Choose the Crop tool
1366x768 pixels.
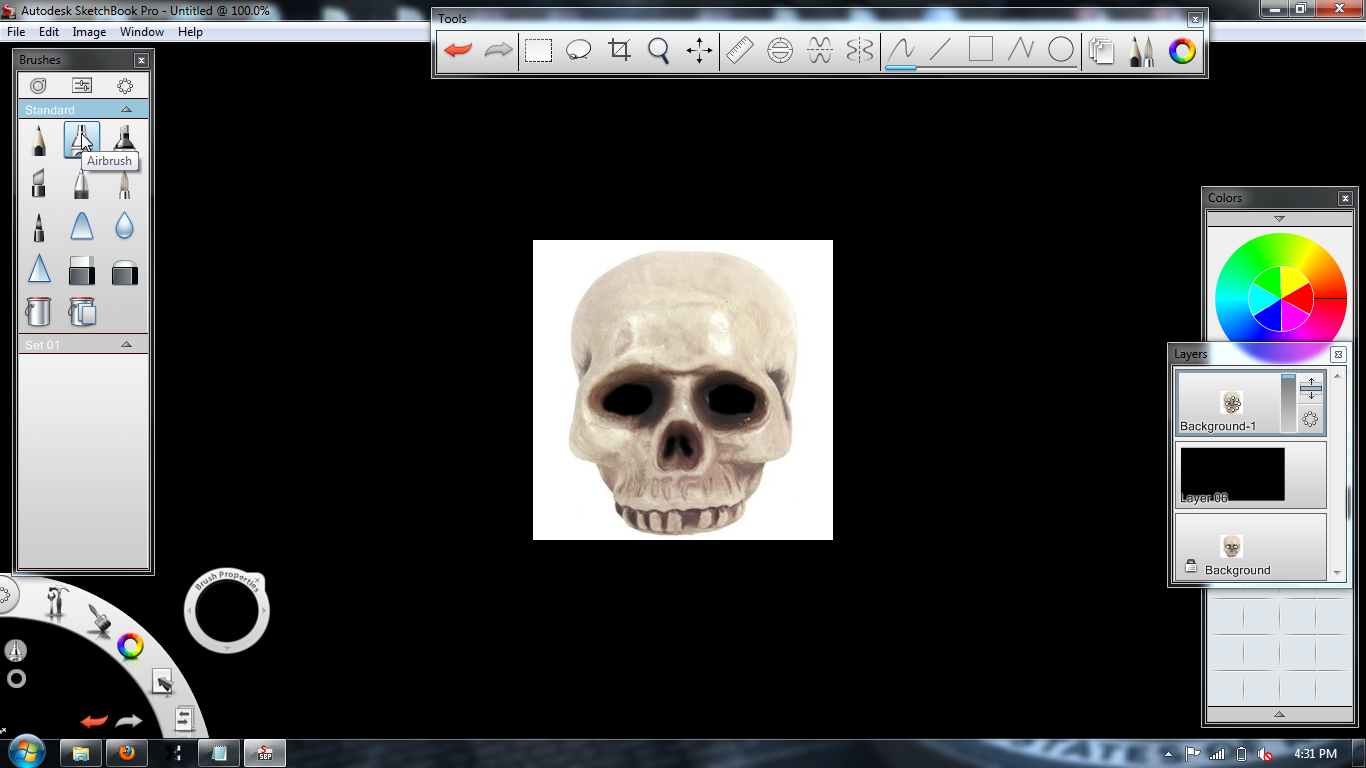(x=619, y=50)
